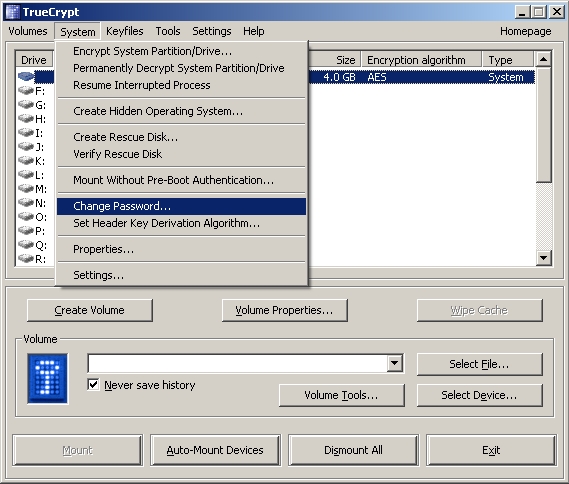Open the Help menu
Image resolution: width=569 pixels, height=484 pixels.
[x=253, y=31]
